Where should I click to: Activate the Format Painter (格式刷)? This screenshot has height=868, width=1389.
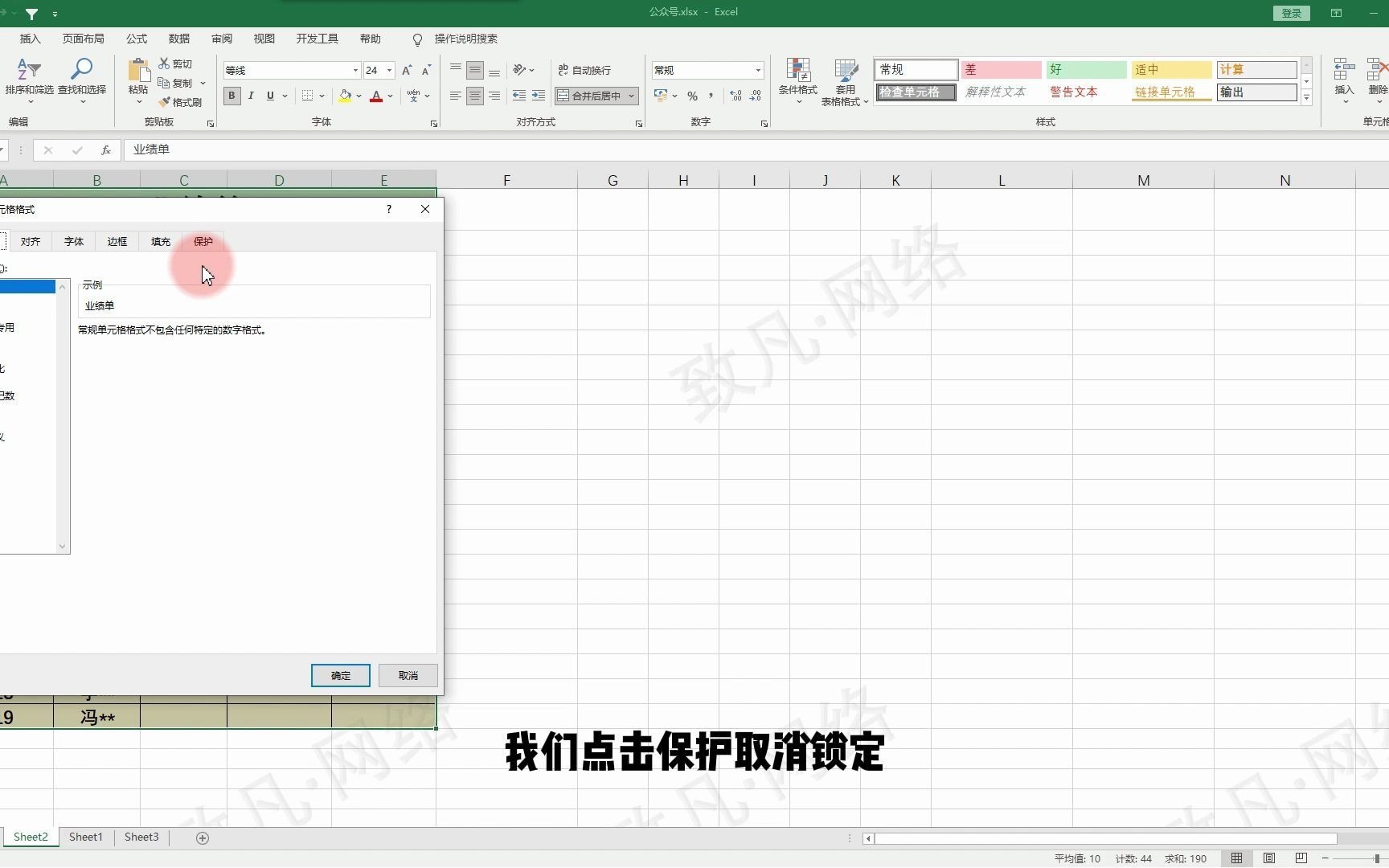180,102
